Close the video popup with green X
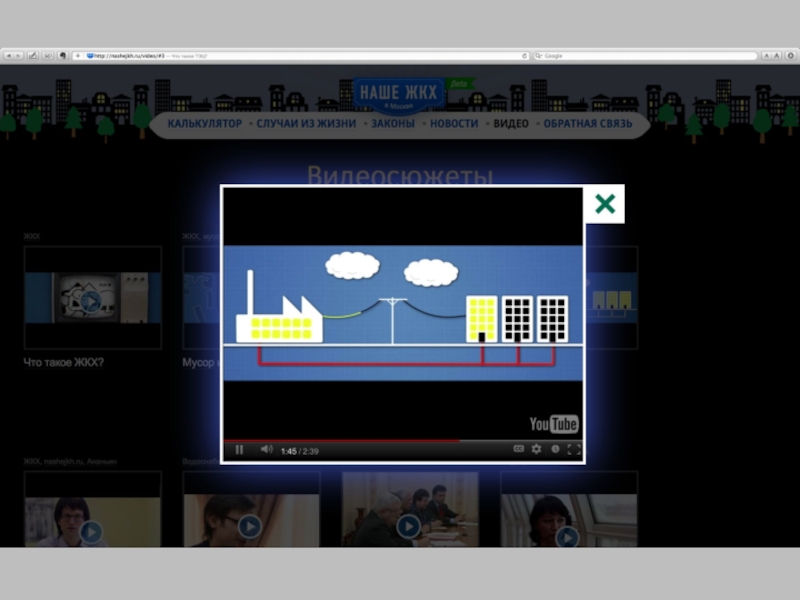800x600 pixels. pos(605,204)
